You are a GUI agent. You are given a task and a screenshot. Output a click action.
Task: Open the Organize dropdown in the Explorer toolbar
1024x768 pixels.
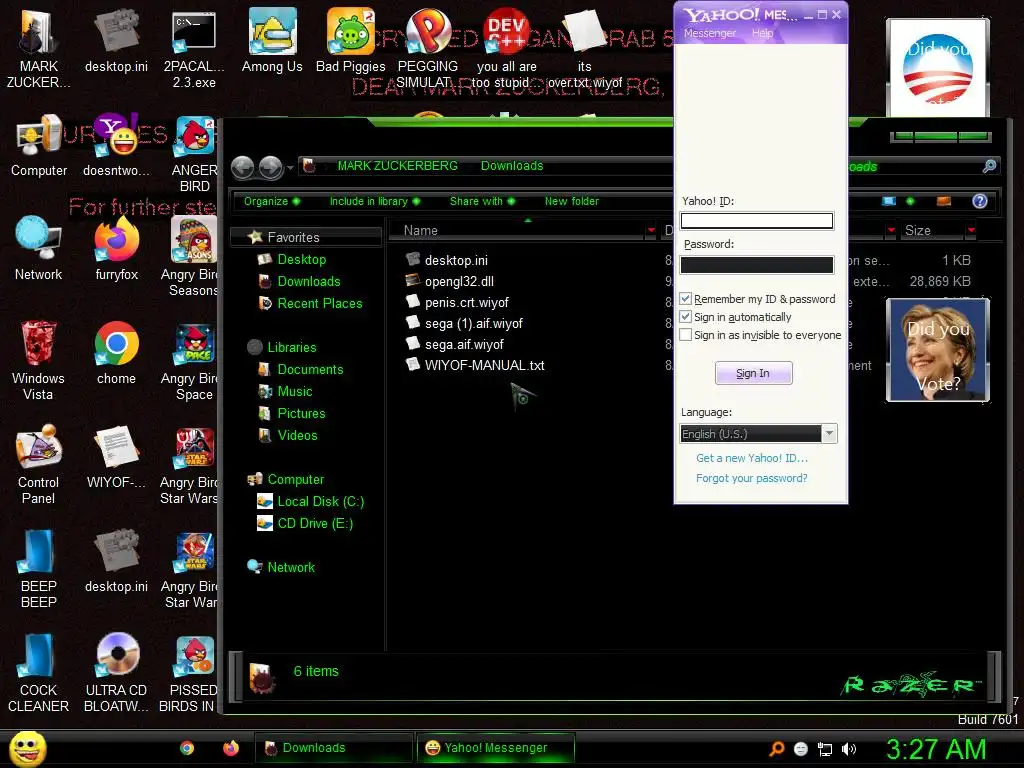[272, 201]
